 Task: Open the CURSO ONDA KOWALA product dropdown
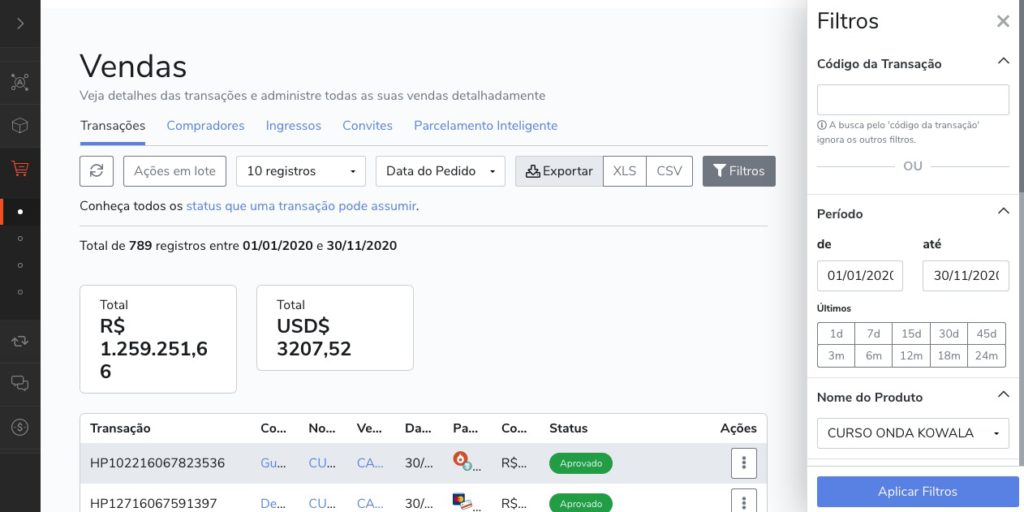(x=913, y=433)
